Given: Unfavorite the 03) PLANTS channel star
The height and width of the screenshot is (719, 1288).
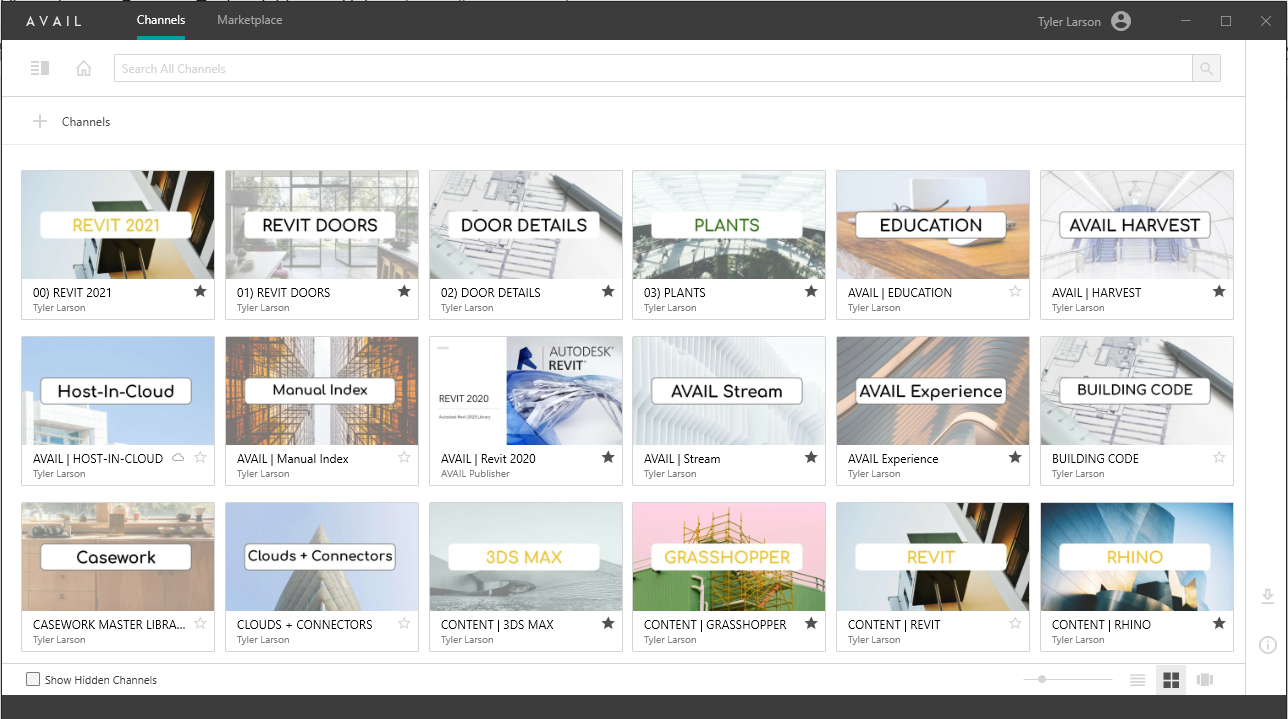Looking at the screenshot, I should [x=811, y=291].
